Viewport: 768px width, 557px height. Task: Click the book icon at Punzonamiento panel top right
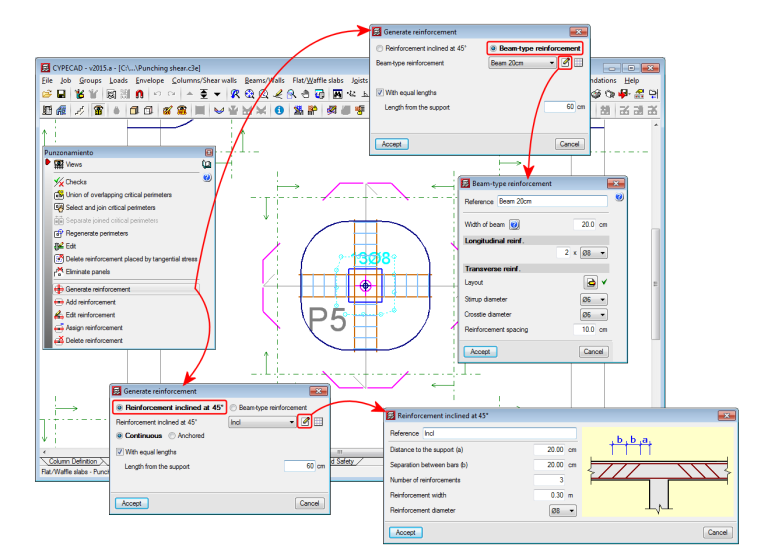tap(207, 165)
